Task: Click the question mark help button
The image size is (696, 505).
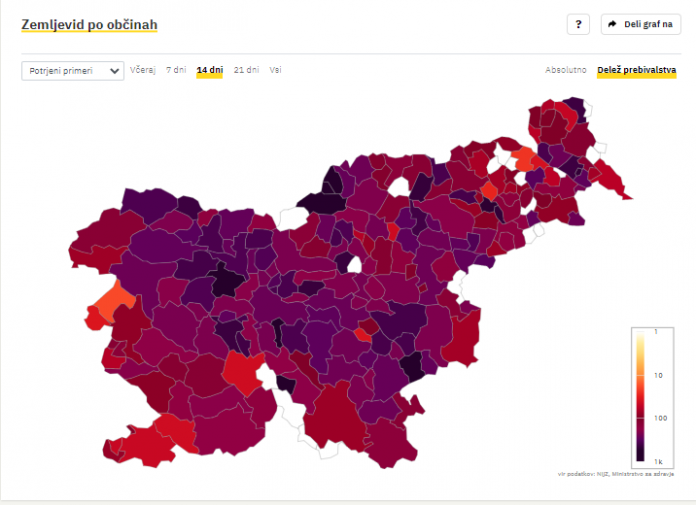Action: pos(578,24)
